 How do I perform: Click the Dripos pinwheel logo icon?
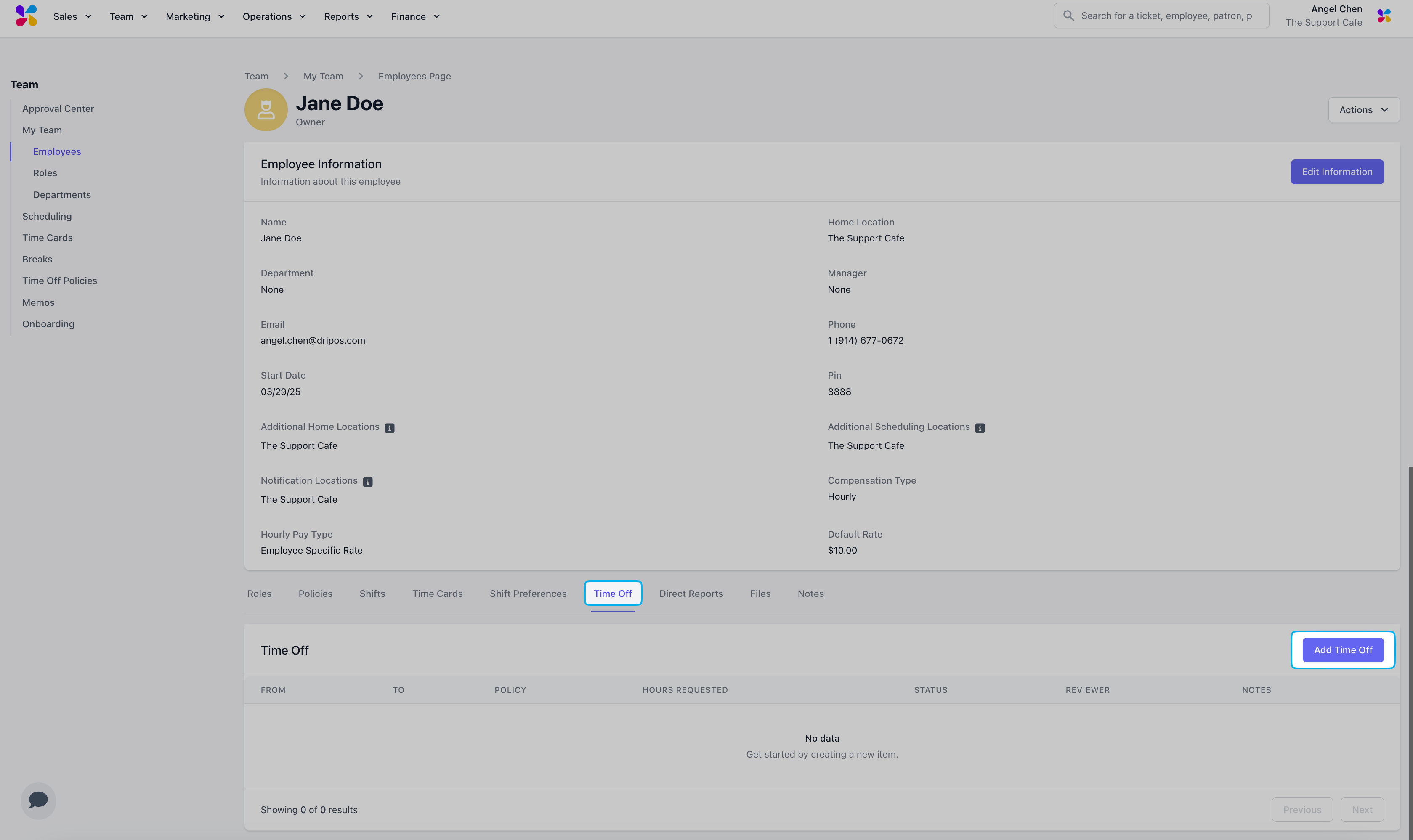[26, 16]
